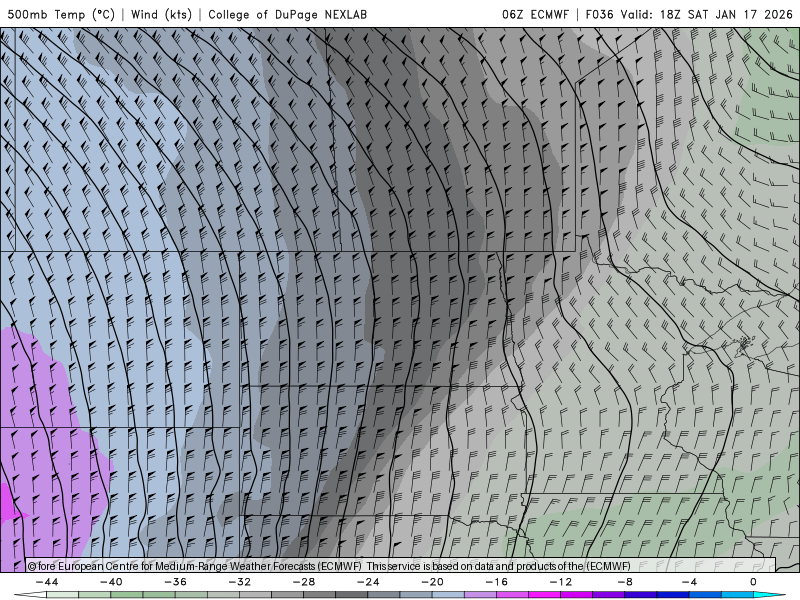Click the "F036" forecast hour label
This screenshot has width=800, height=600.
(x=599, y=14)
